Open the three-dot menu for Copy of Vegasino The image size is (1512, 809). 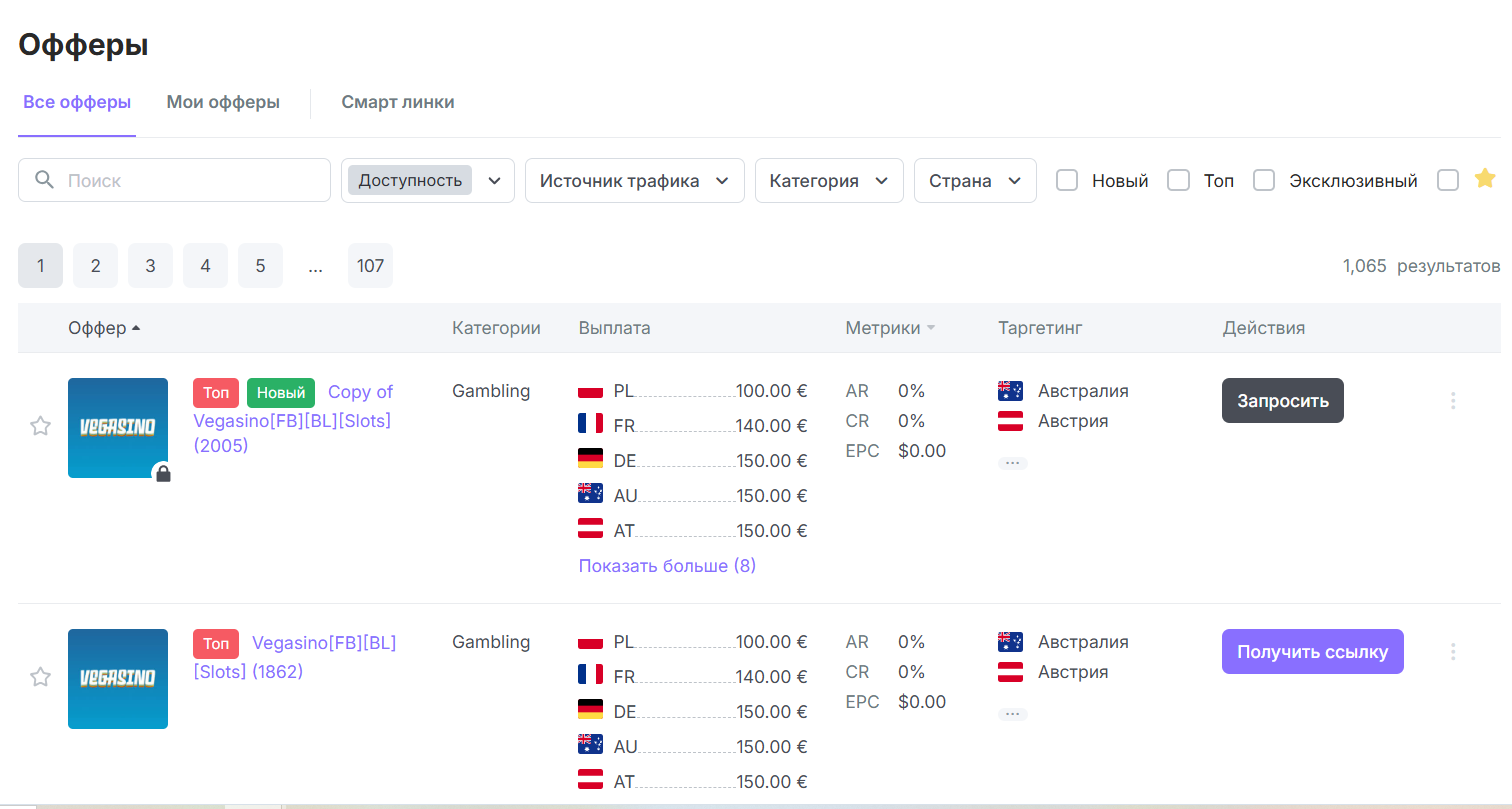(x=1453, y=401)
